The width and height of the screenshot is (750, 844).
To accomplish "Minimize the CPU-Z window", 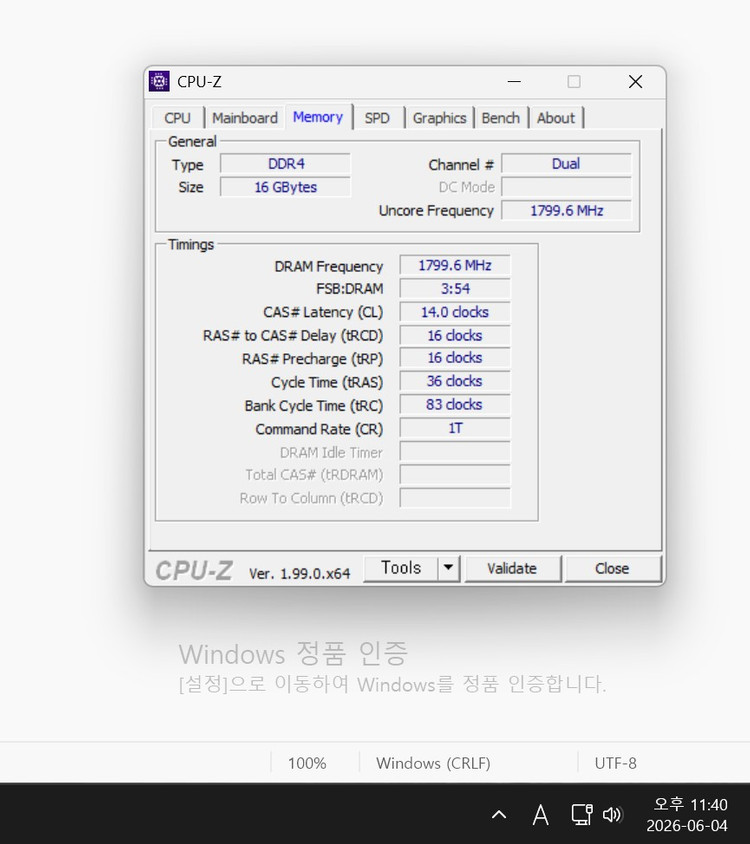I will 514,81.
